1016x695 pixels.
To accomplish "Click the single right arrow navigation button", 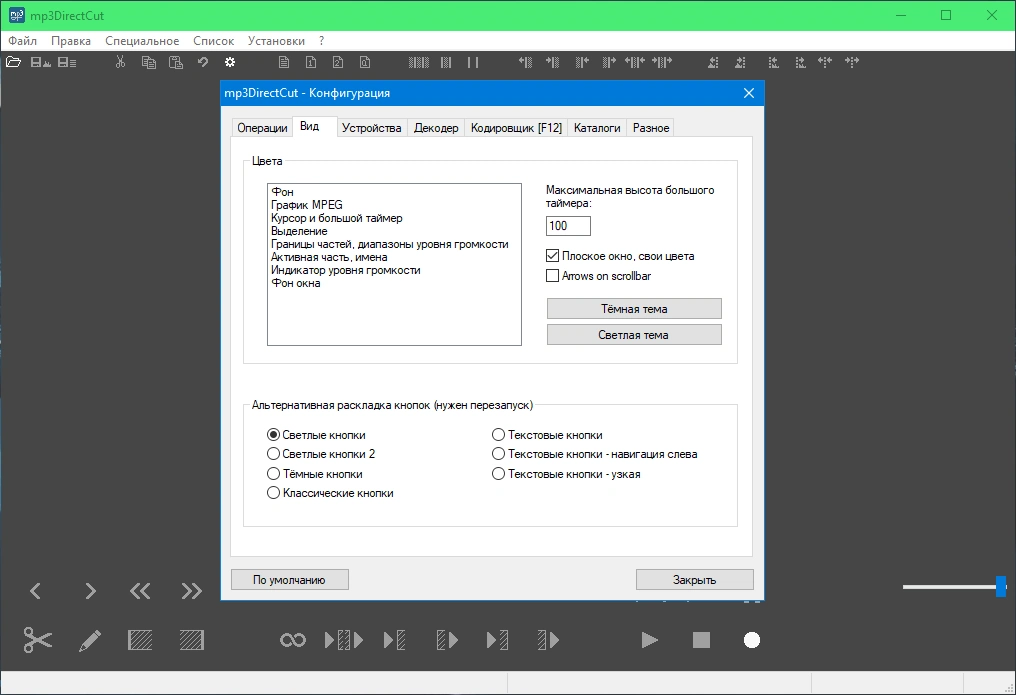I will click(x=90, y=591).
